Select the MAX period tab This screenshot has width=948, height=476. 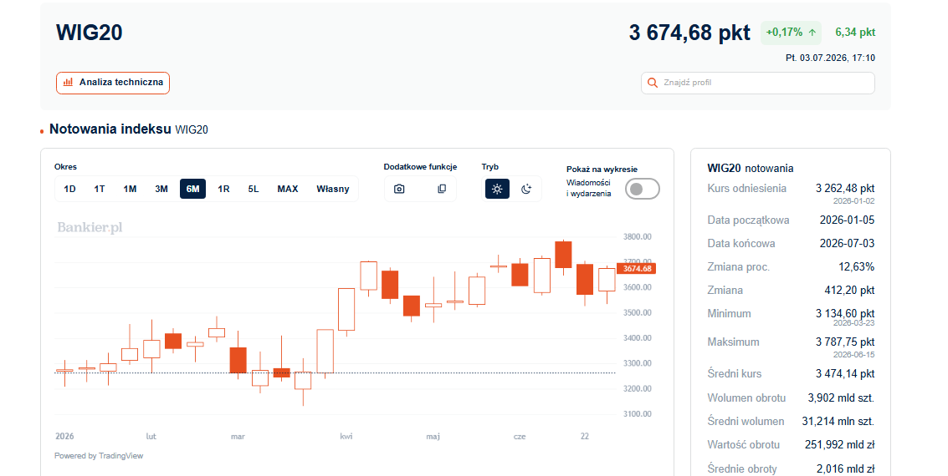pos(287,189)
